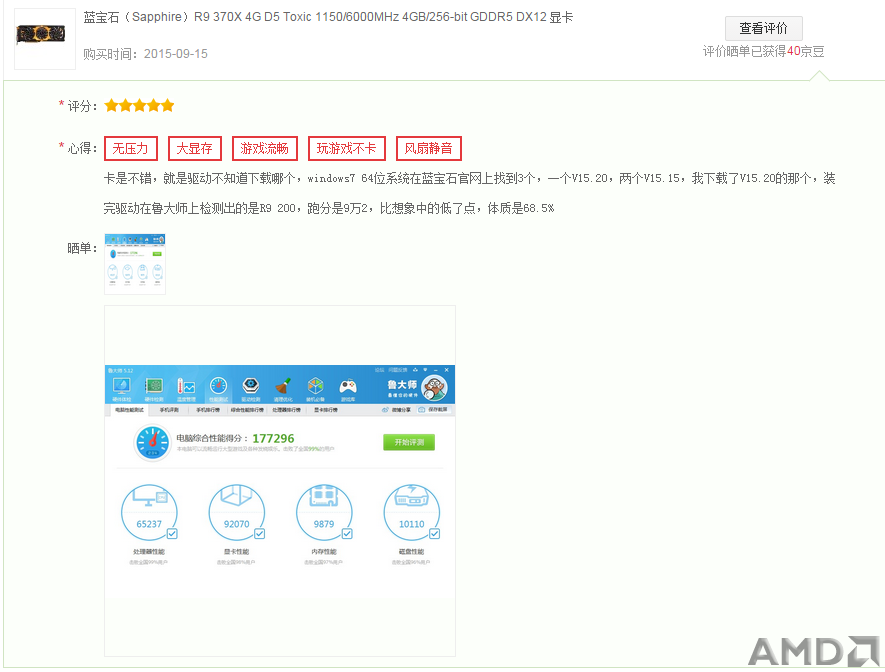Click the 查看评价 button

pyautogui.click(x=764, y=28)
